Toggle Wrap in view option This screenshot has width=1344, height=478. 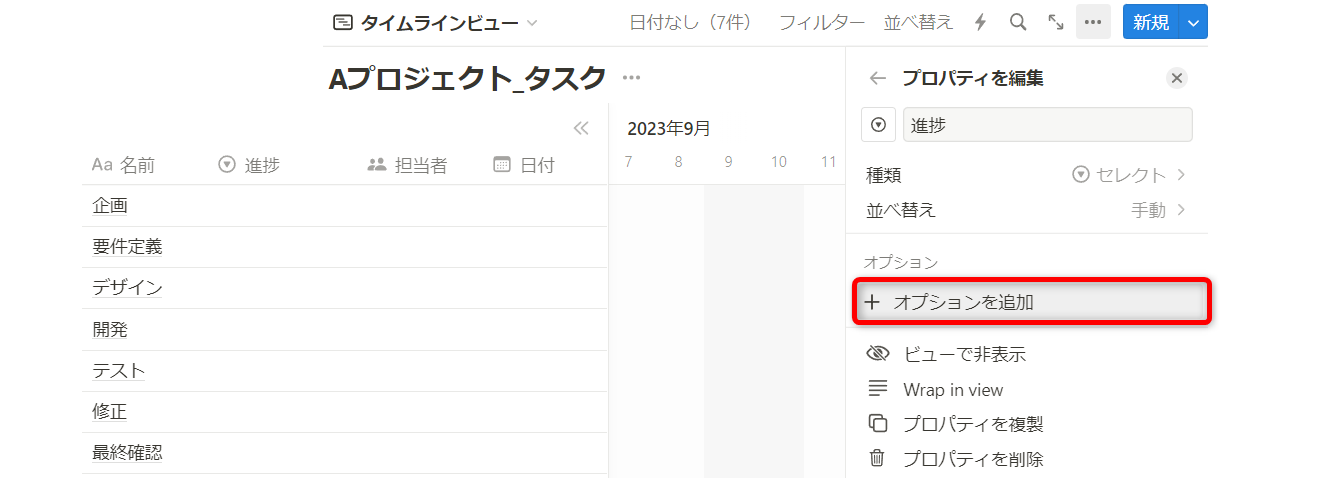click(952, 390)
